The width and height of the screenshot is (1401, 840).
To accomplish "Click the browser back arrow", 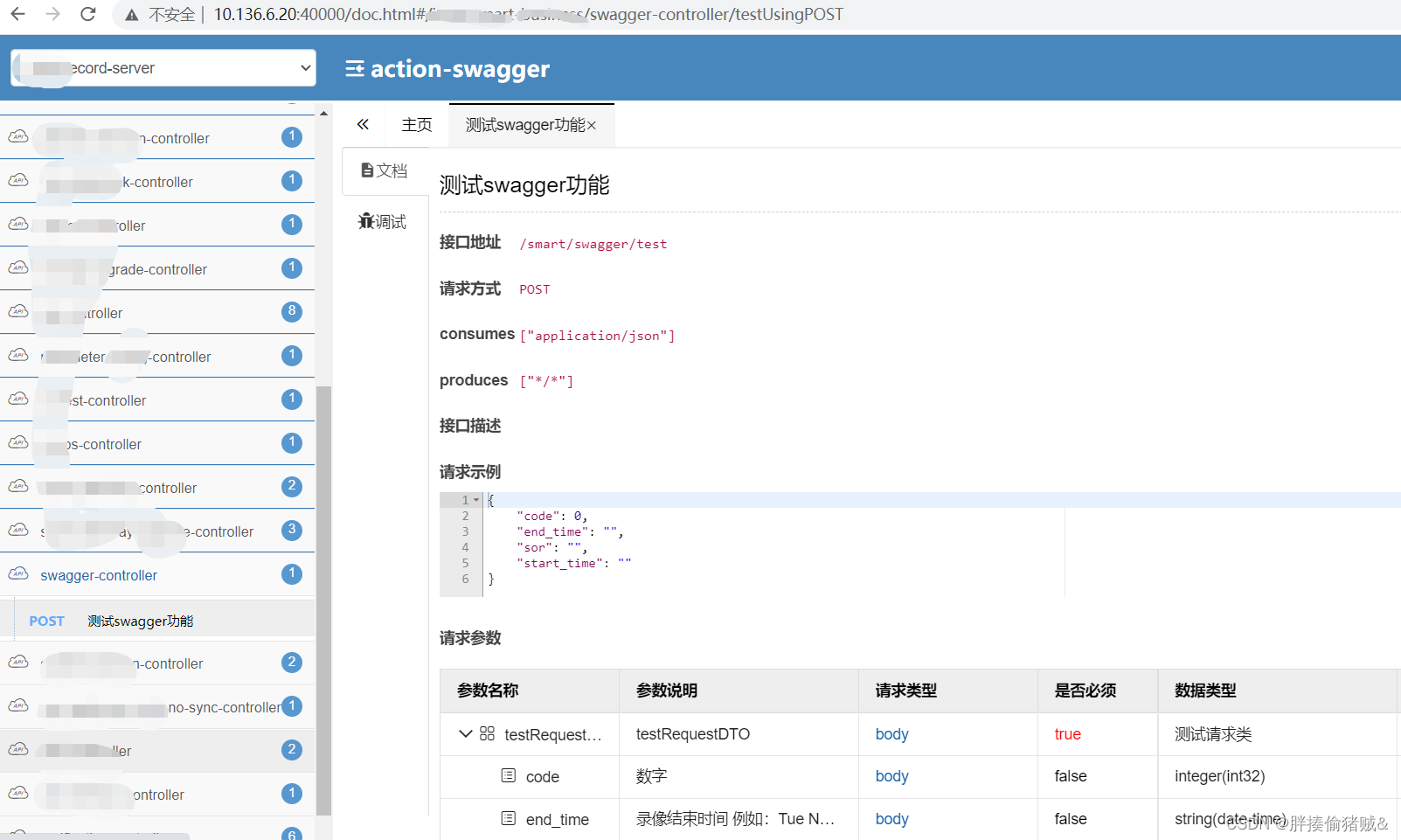I will 18,14.
